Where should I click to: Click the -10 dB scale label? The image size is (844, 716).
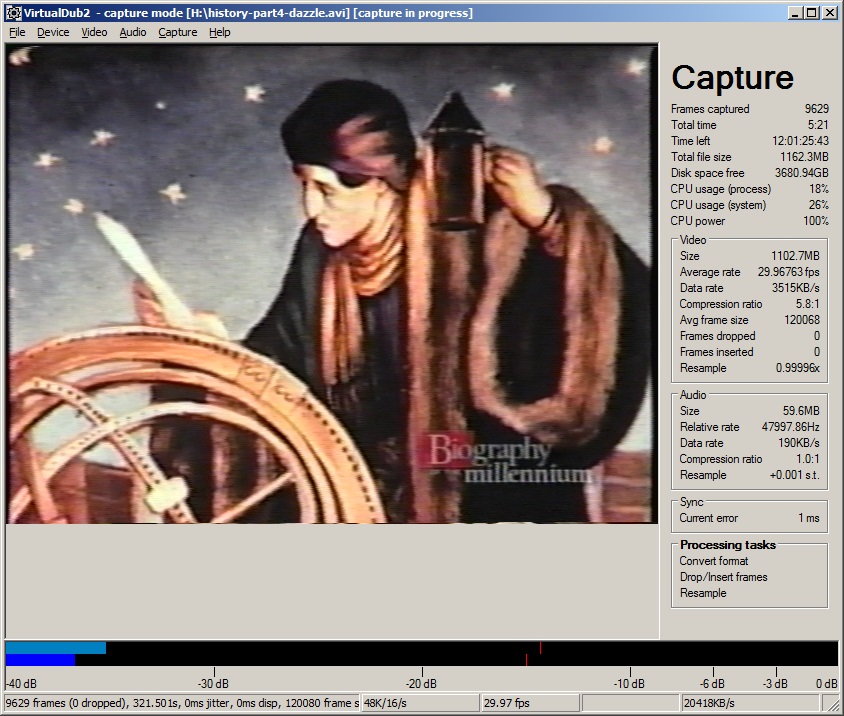pos(629,684)
